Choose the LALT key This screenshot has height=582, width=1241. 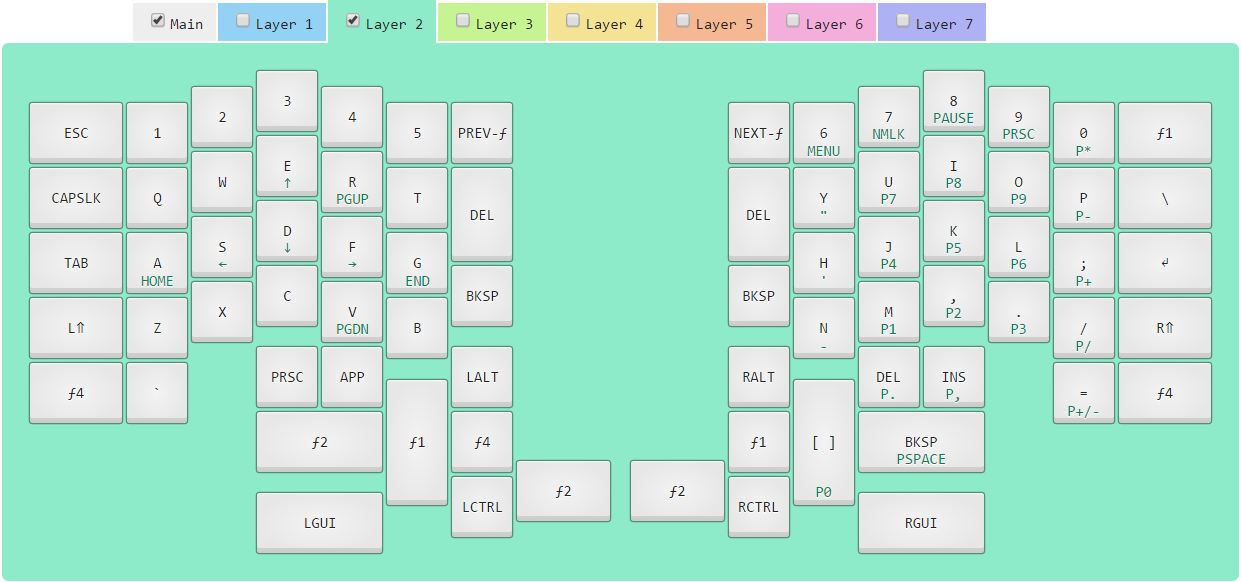pos(482,376)
